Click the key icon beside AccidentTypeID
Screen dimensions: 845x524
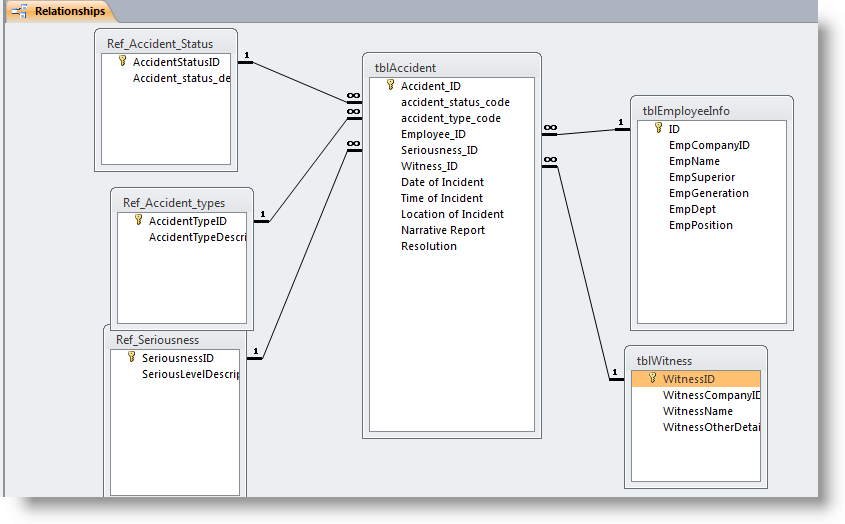[x=138, y=220]
